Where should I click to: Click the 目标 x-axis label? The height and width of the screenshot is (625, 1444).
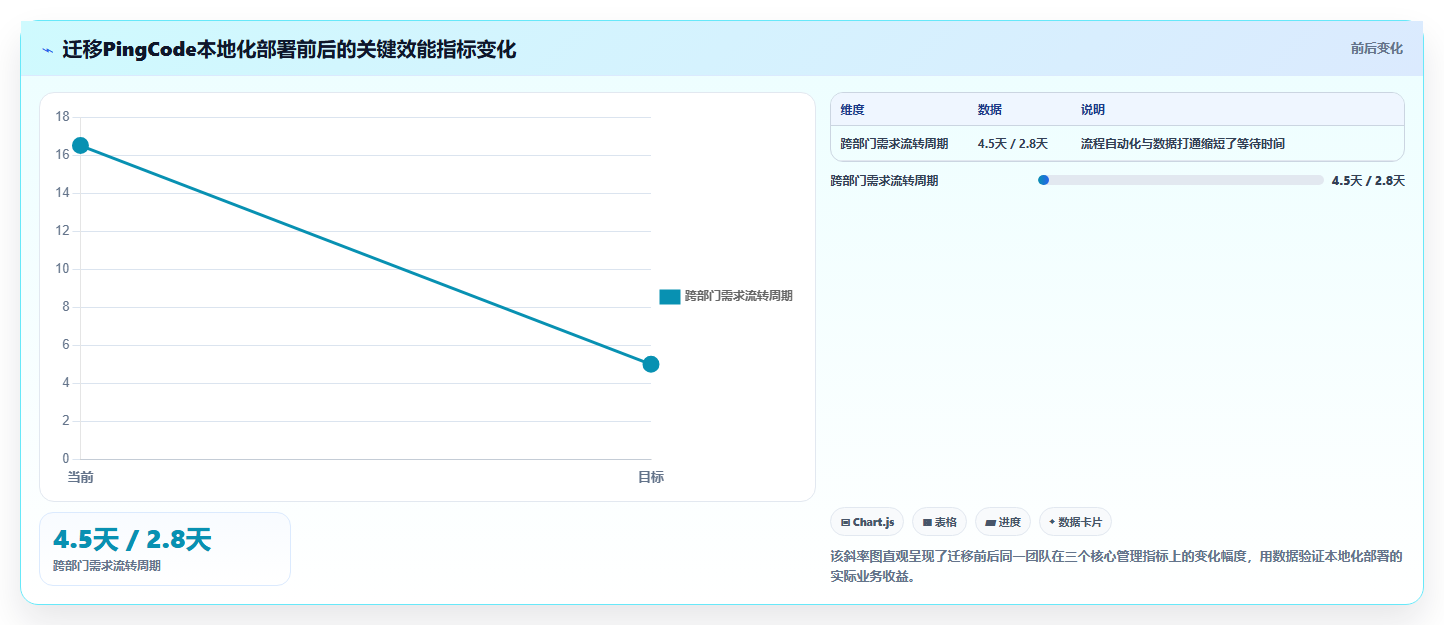tap(651, 478)
